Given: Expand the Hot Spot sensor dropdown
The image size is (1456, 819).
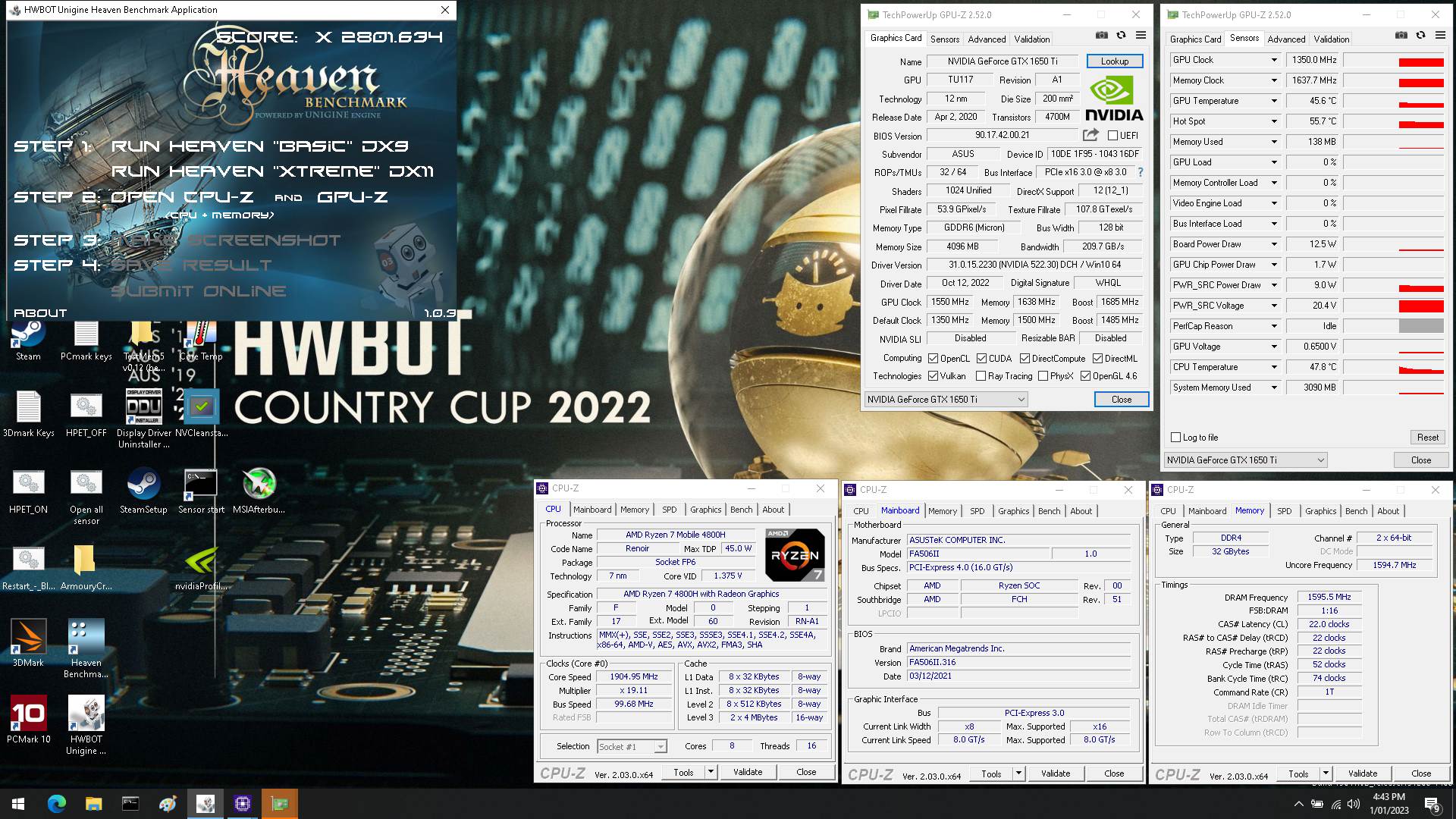Looking at the screenshot, I should point(1274,121).
